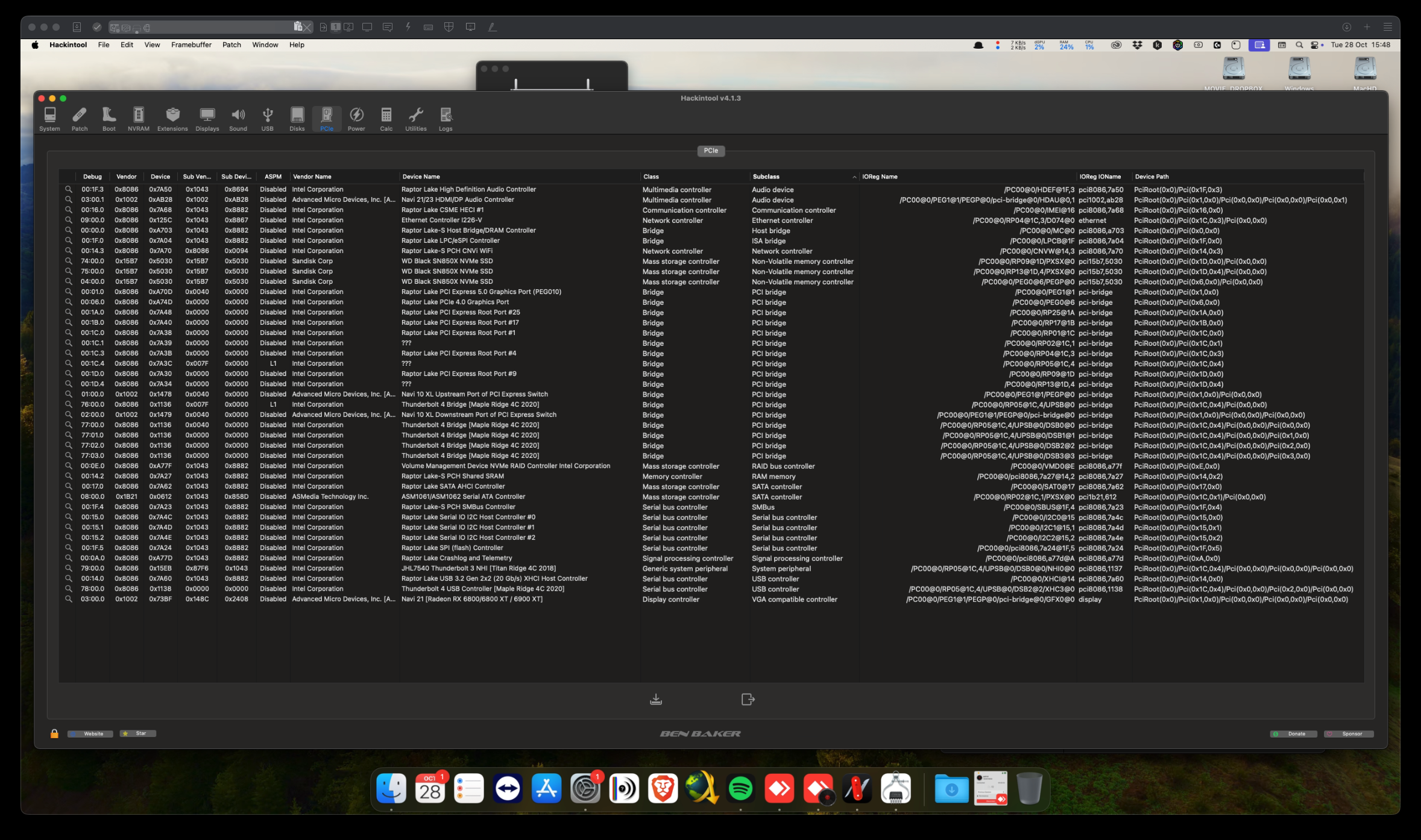Click the export PCIe data icon
This screenshot has height=840, width=1421.
(x=748, y=699)
